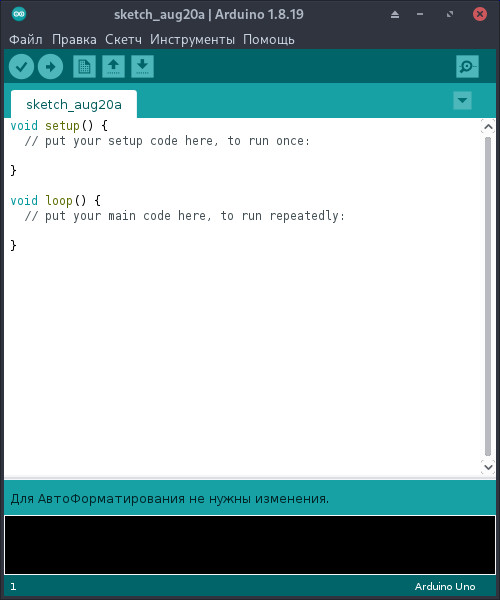Click the Verify checkmark button
The height and width of the screenshot is (600, 500).
click(21, 67)
